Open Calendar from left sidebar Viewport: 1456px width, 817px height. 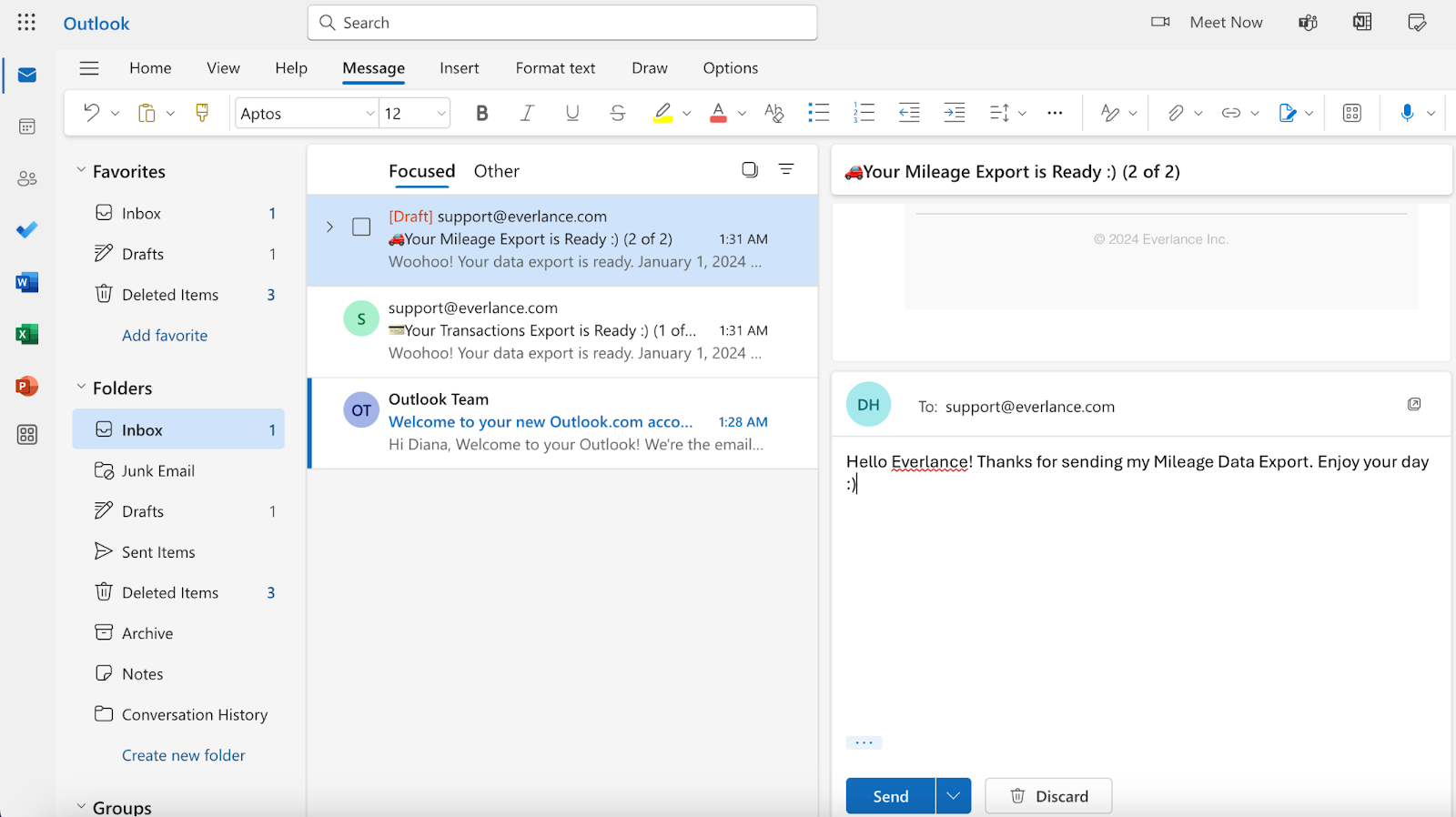pos(27,126)
